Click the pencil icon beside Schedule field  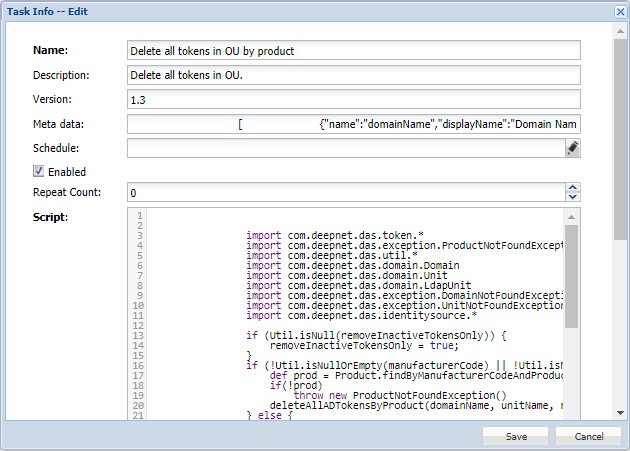(x=572, y=148)
